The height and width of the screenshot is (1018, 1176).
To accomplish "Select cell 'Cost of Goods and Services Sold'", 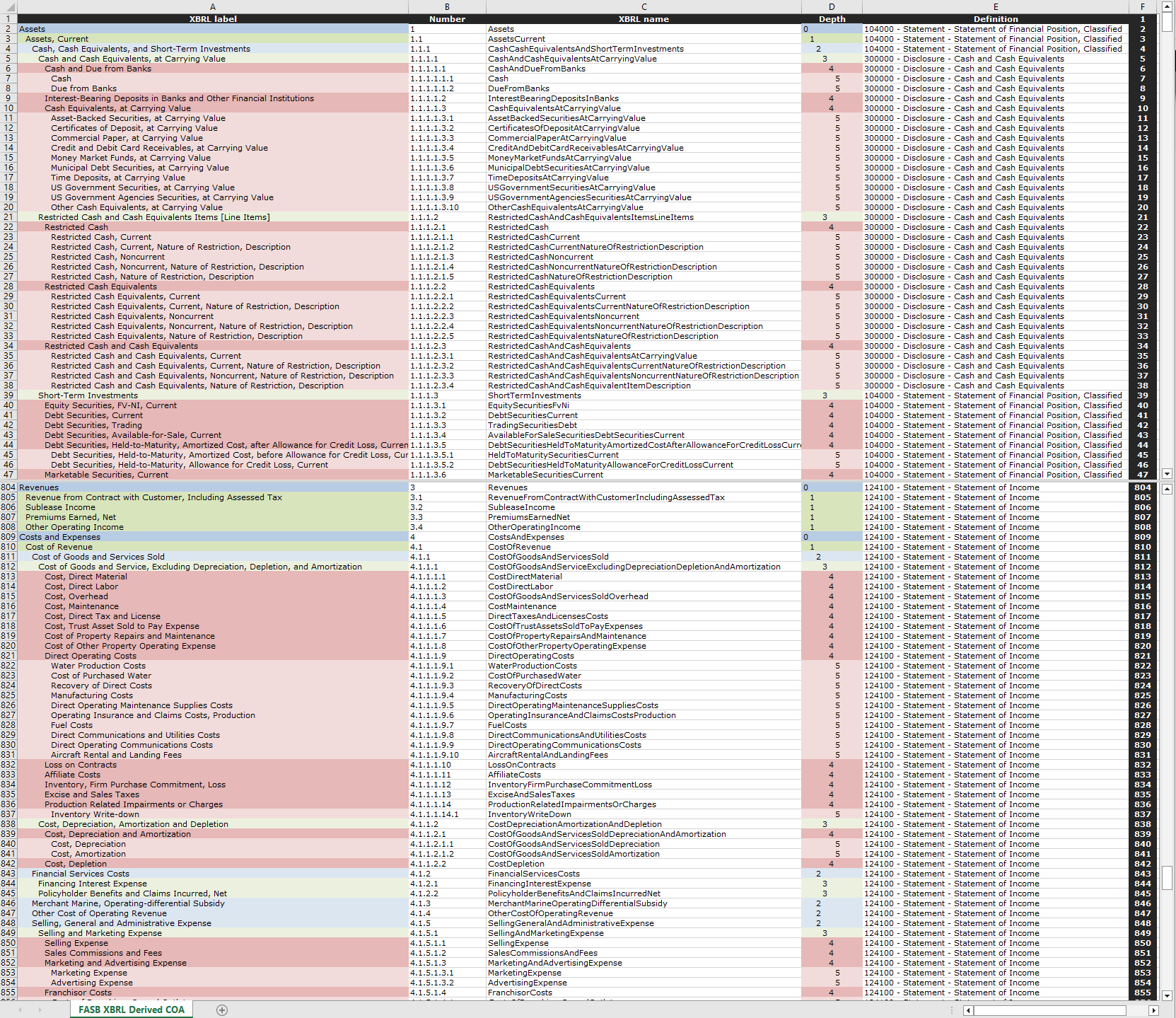I will click(x=213, y=557).
